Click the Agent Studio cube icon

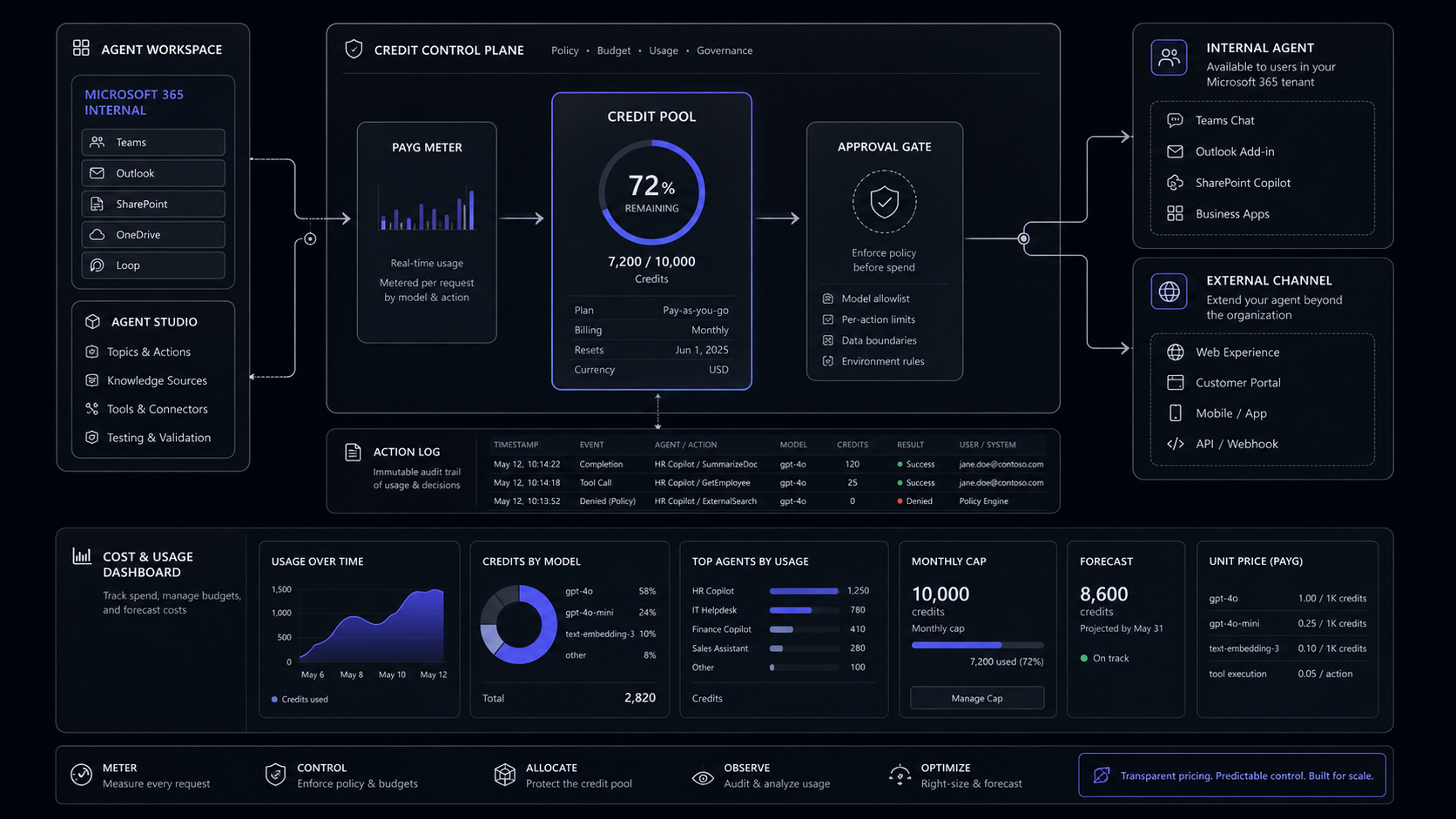pos(92,321)
